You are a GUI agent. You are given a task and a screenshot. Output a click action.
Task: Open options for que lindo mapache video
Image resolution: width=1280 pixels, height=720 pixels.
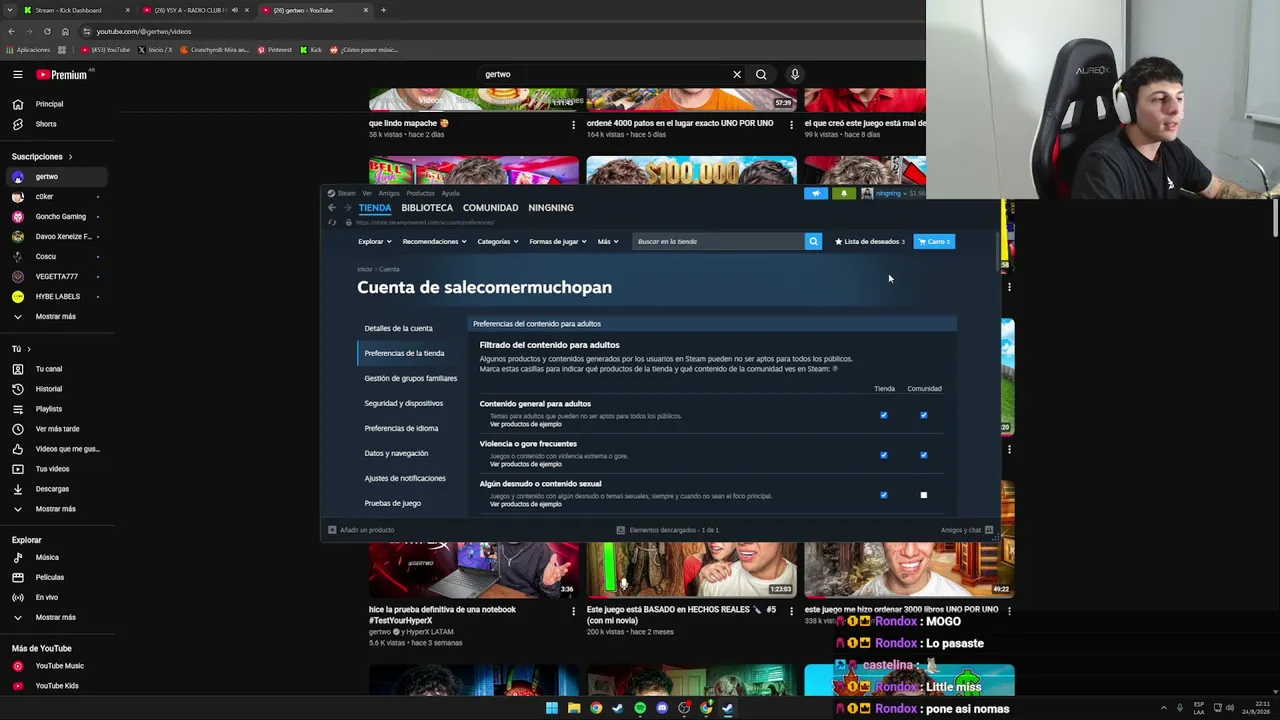pos(573,124)
